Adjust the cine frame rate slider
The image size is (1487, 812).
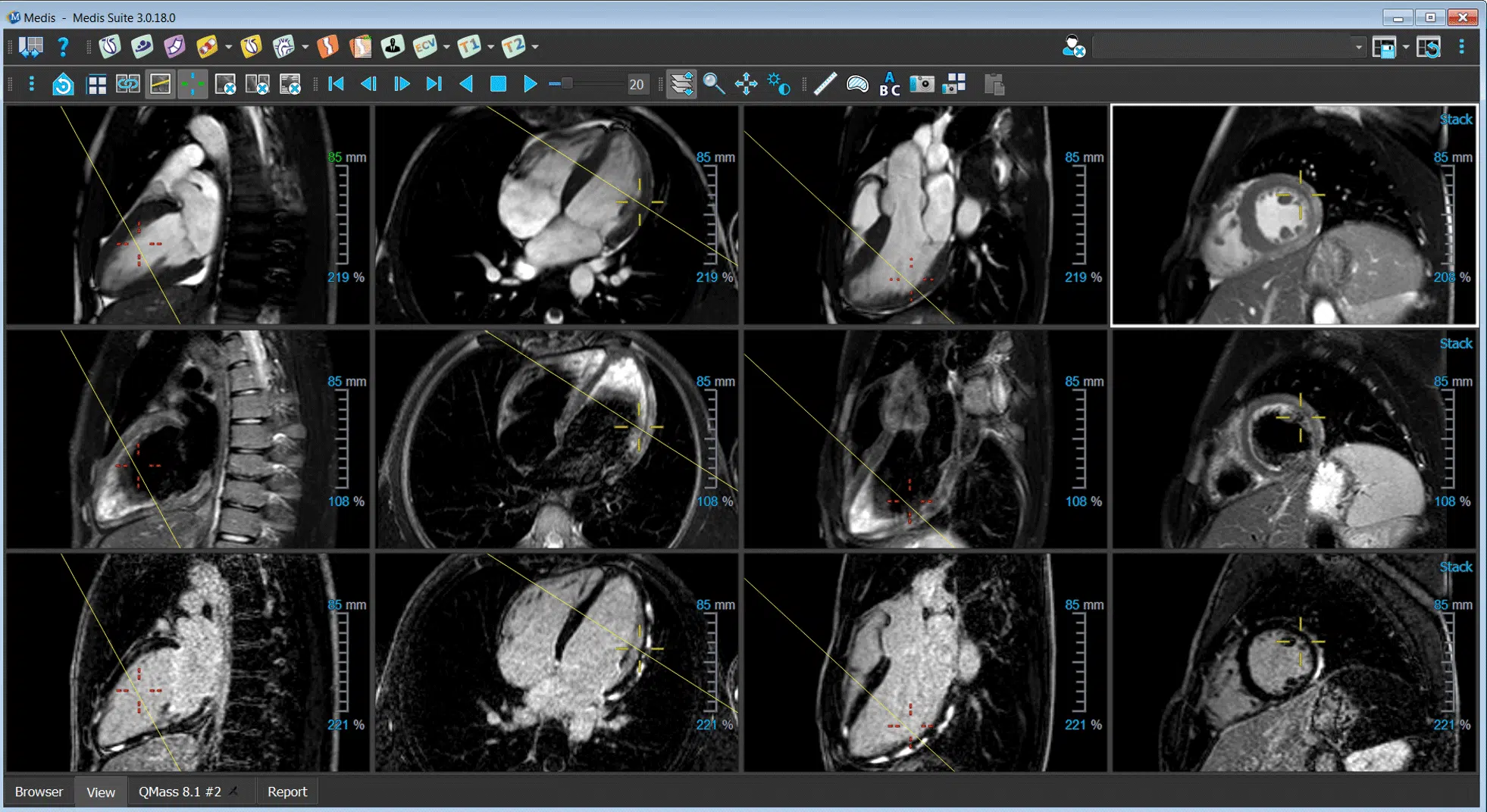[x=567, y=84]
